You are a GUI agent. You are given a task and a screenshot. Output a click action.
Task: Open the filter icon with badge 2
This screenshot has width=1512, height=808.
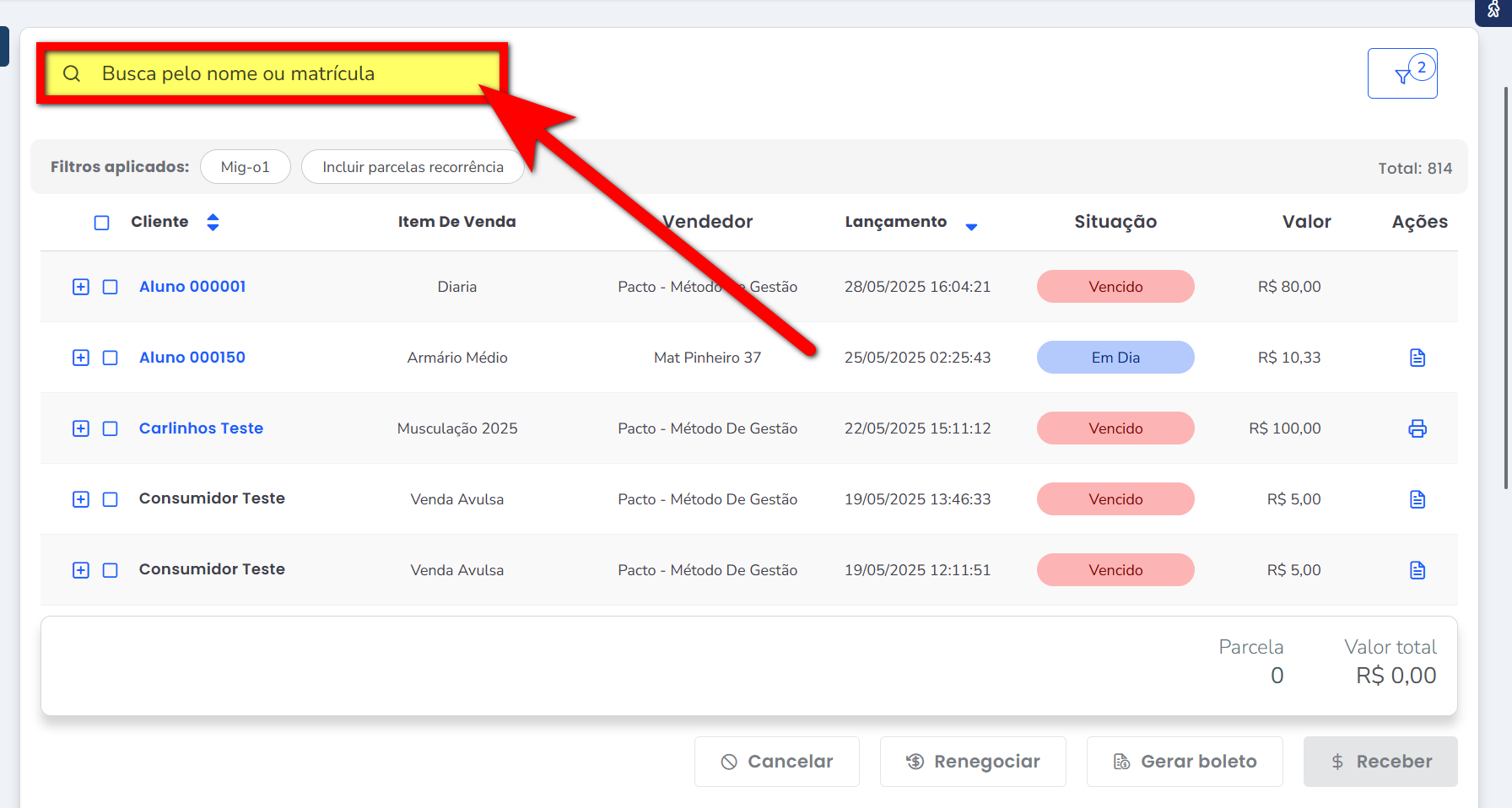[1402, 74]
